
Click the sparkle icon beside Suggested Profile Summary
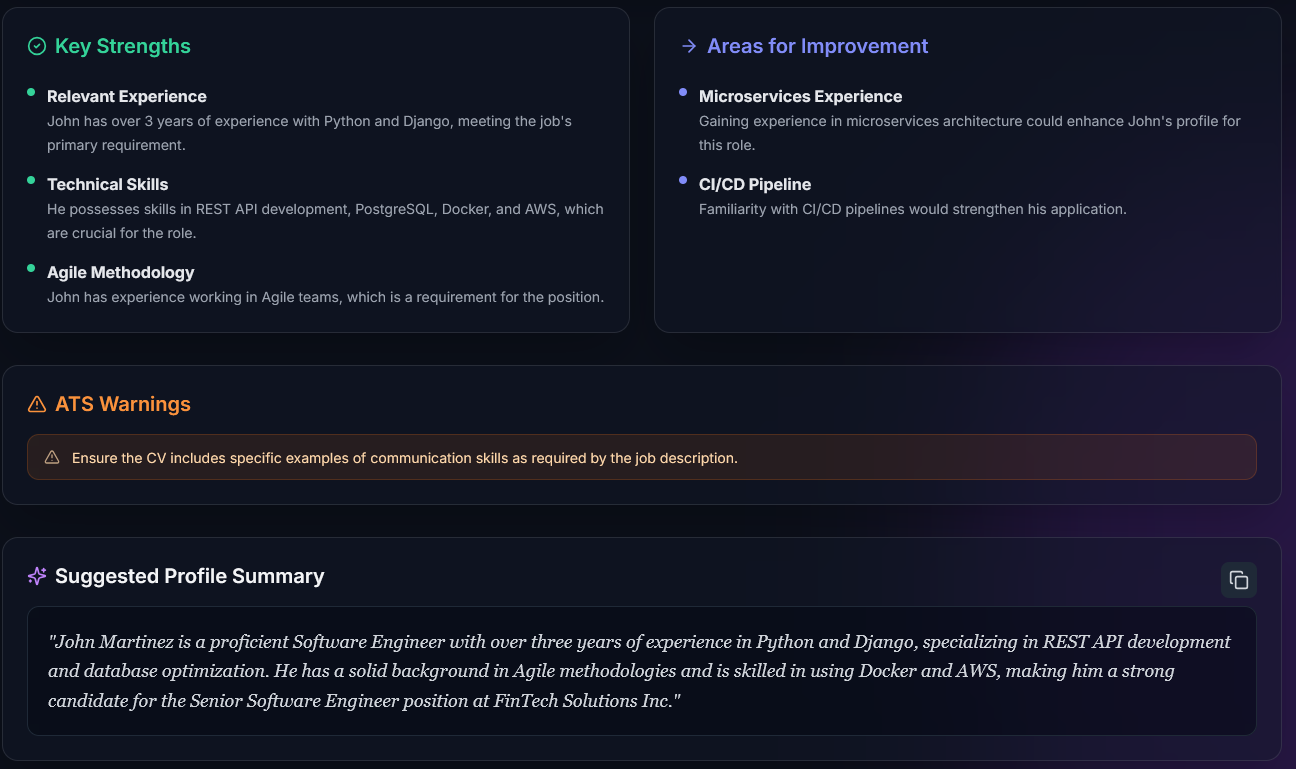point(37,576)
